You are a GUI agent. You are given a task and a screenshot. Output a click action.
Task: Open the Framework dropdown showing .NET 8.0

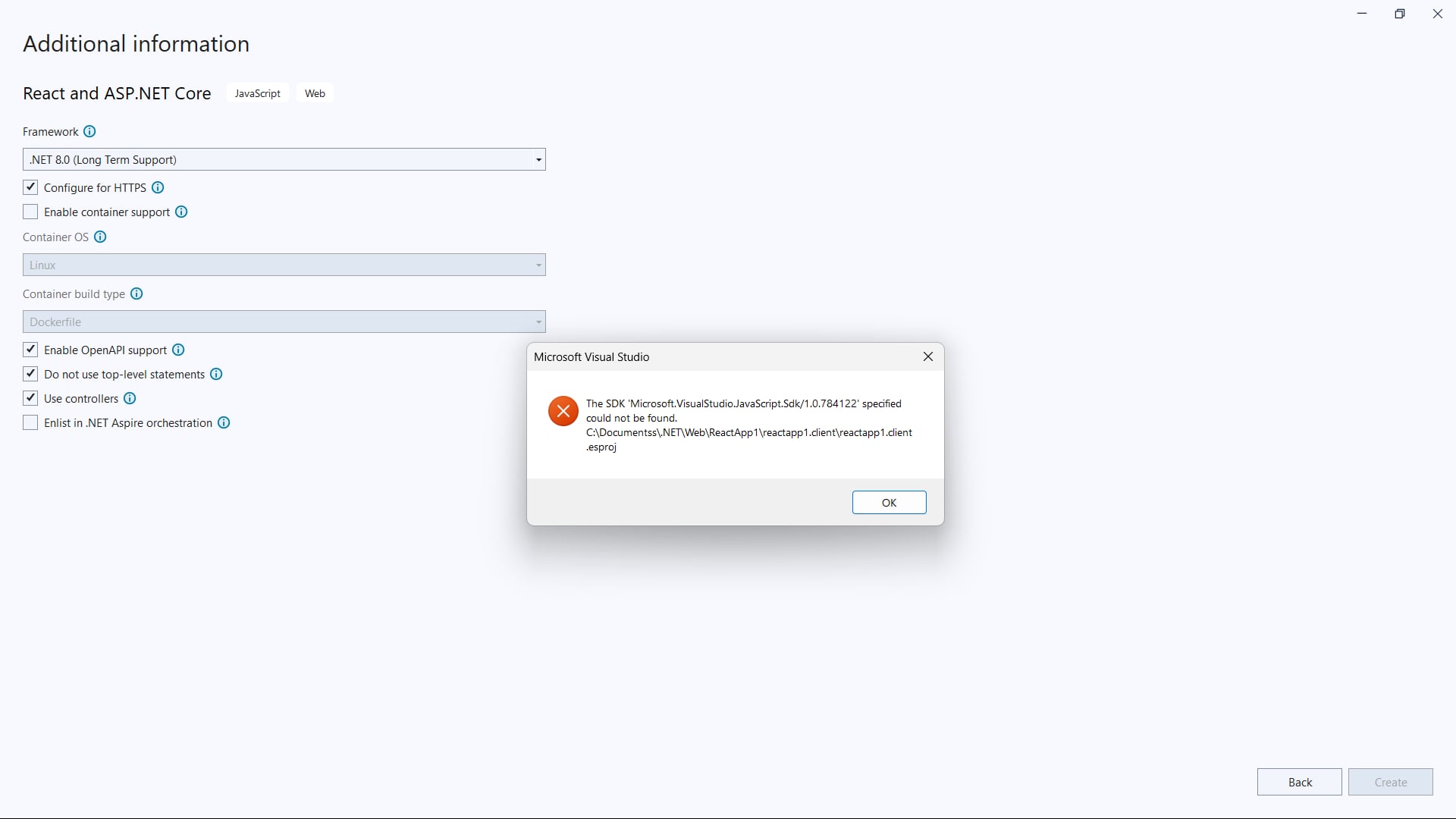pos(284,159)
